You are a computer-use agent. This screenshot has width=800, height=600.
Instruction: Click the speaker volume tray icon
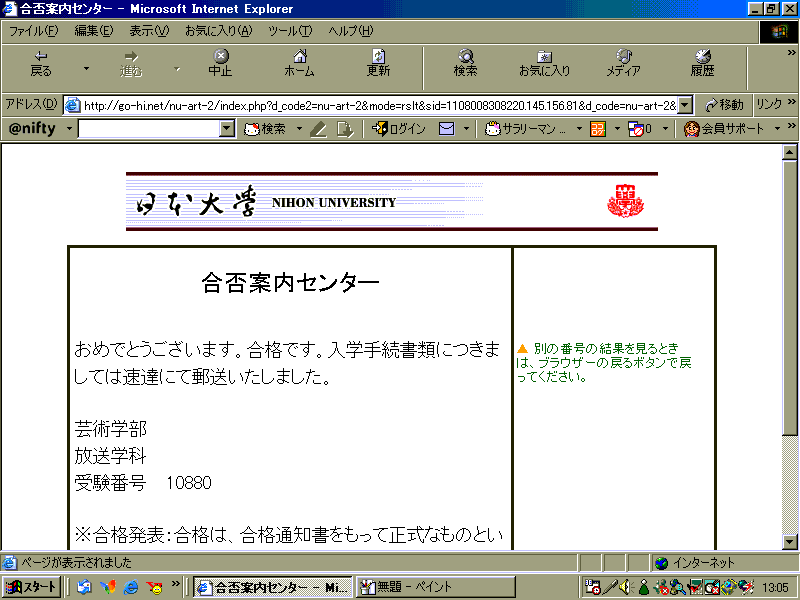(627, 588)
